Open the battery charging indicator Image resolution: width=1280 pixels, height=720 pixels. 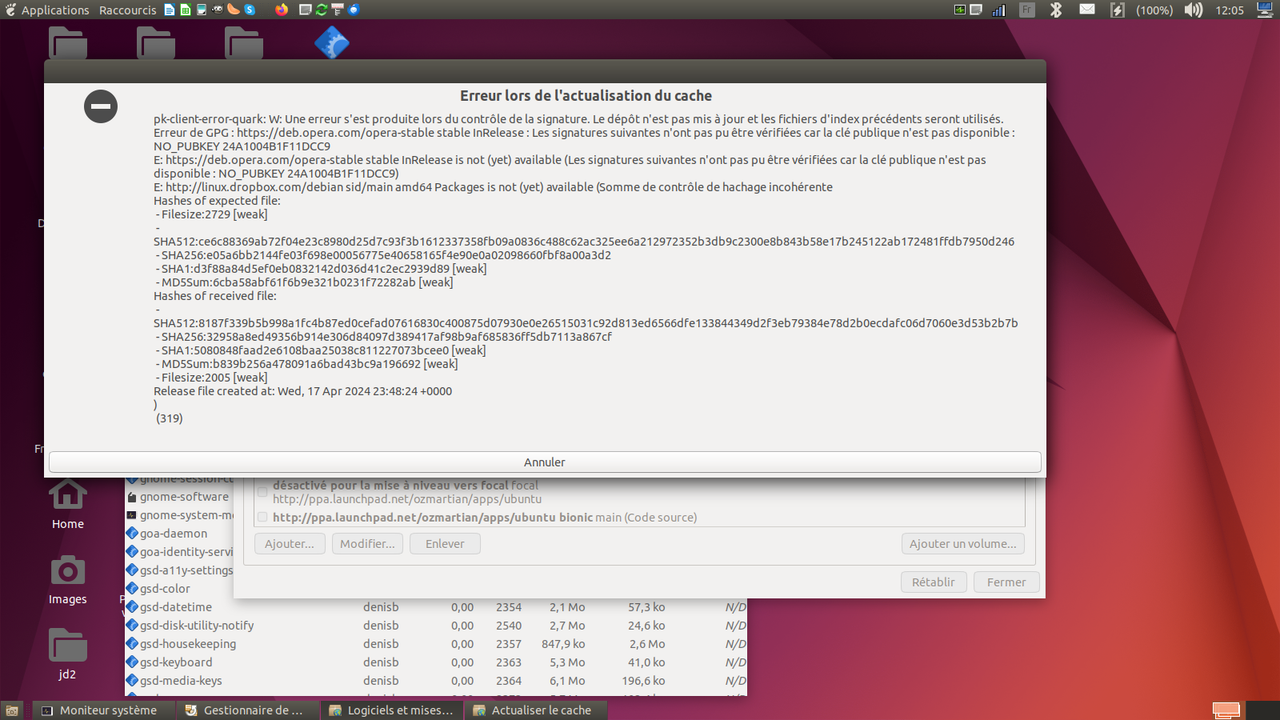click(1118, 10)
